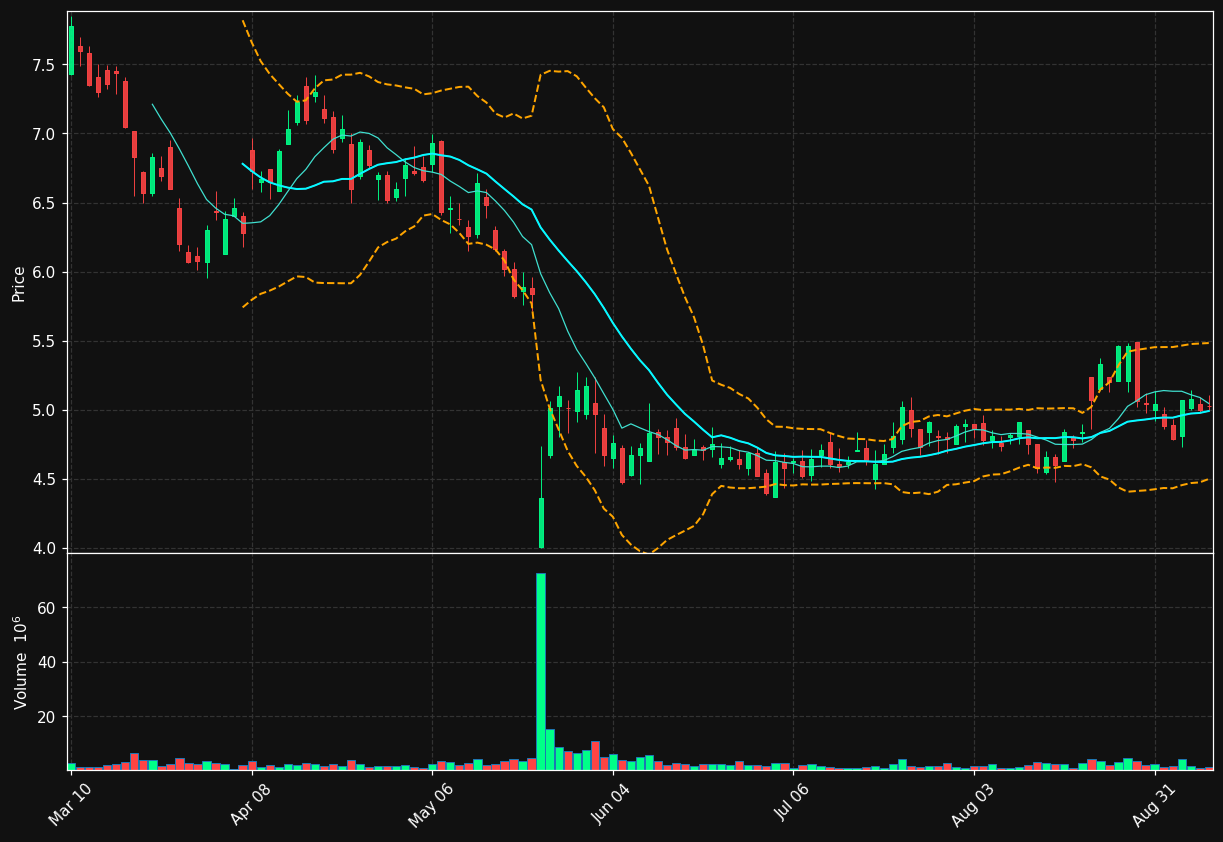This screenshot has height=842, width=1223.
Task: Click the 'Aug 31' date label
Action: [x=1154, y=804]
